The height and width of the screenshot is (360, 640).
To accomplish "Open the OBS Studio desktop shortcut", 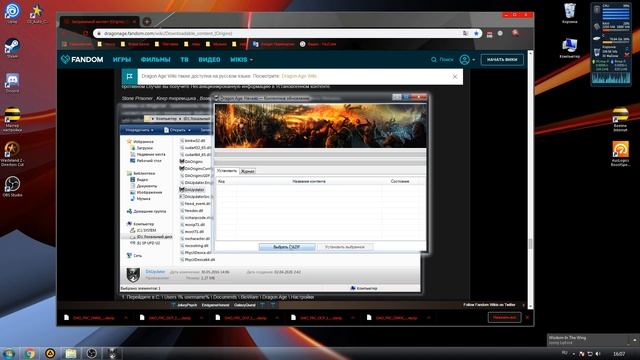I will coord(12,187).
